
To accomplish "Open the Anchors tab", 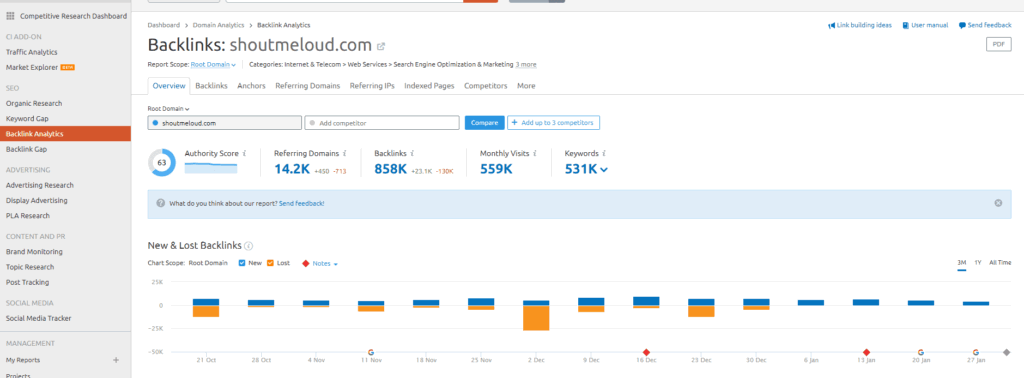I will [251, 86].
